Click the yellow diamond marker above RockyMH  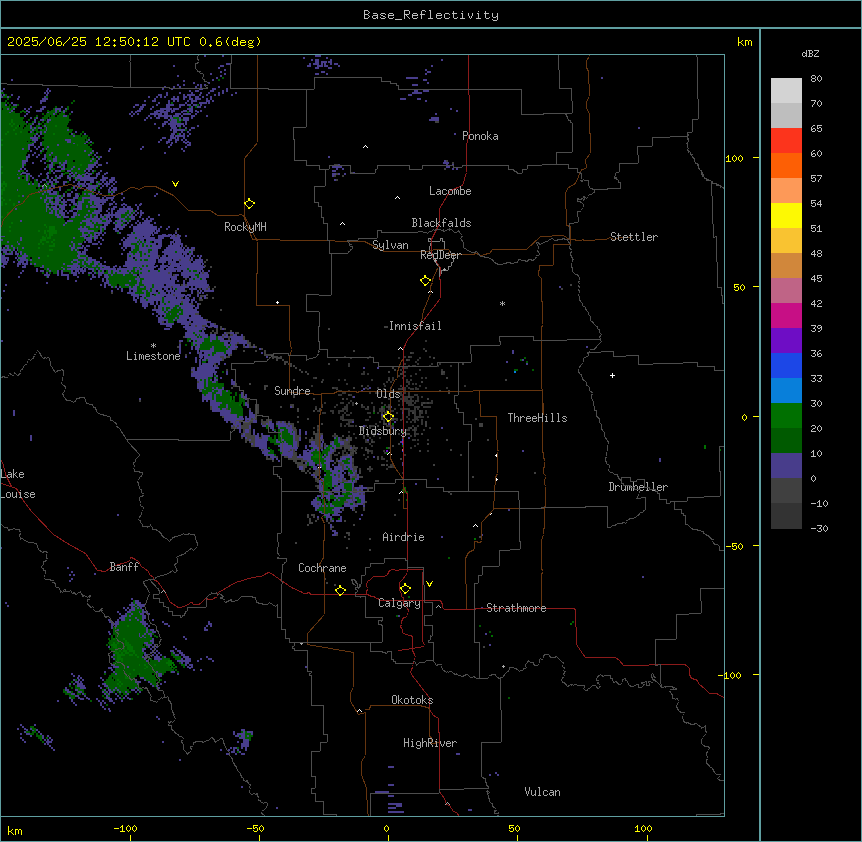[249, 204]
